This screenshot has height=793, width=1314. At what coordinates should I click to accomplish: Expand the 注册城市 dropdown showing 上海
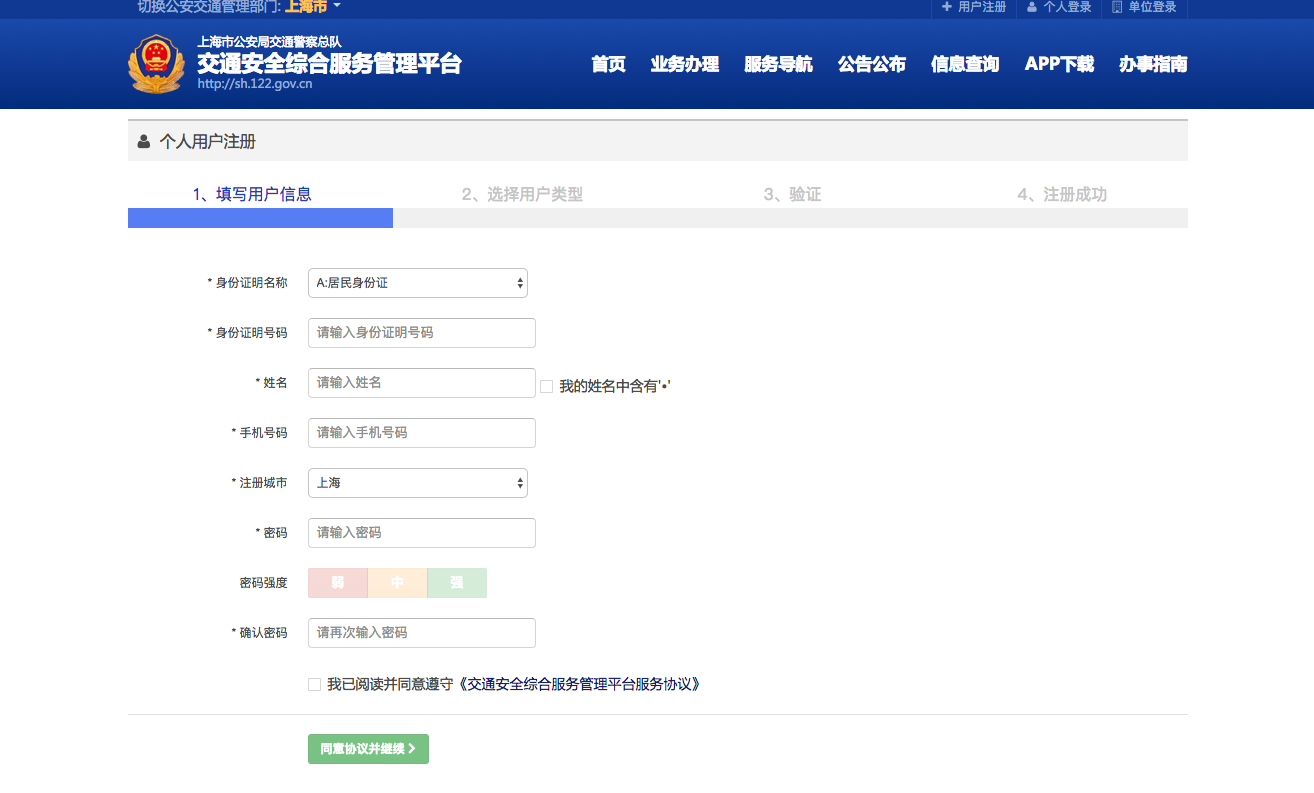coord(418,483)
